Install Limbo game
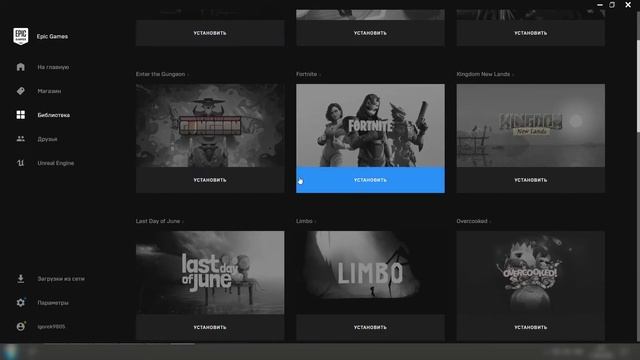Screen dimensions: 640x360 [370, 327]
